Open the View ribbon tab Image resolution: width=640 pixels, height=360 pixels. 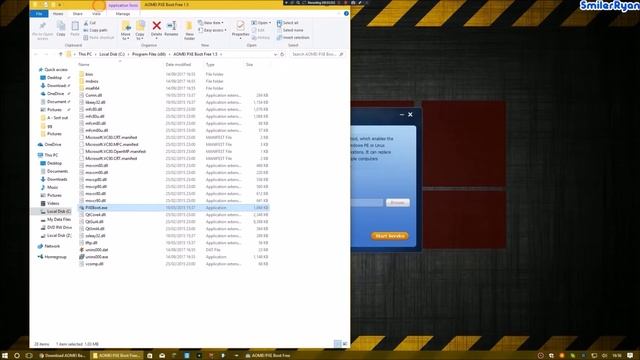click(96, 14)
